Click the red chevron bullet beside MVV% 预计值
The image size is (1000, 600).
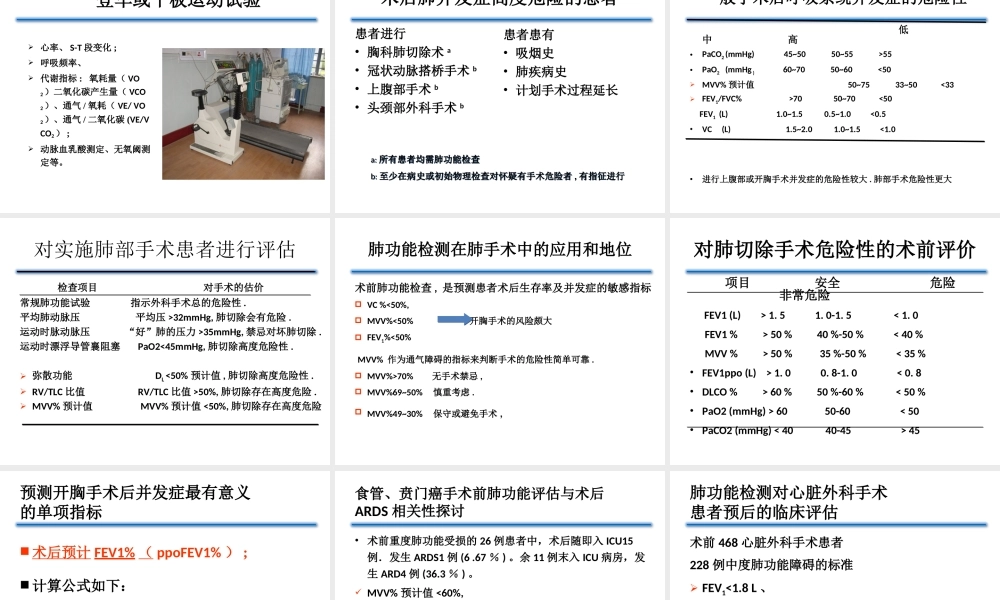tap(22, 405)
